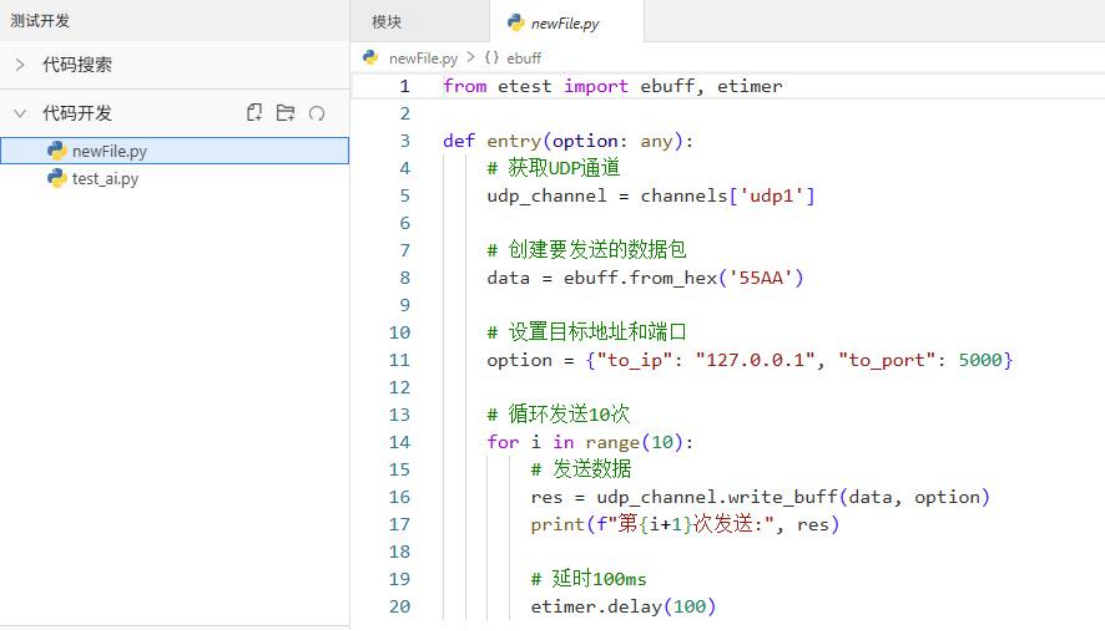Click the 代码搜索 section label

point(77,65)
